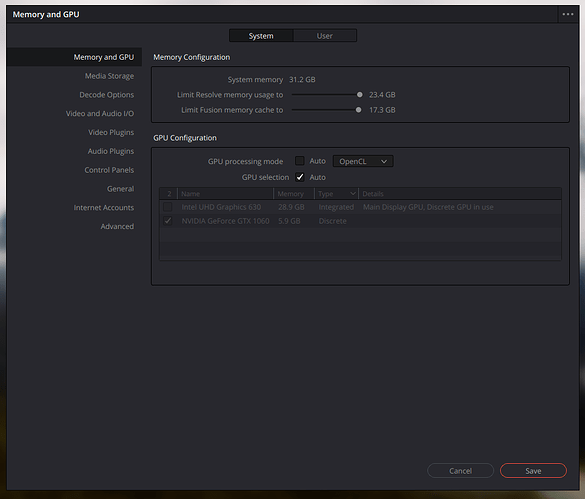Disable the GPU selection Auto checkbox

pyautogui.click(x=300, y=177)
